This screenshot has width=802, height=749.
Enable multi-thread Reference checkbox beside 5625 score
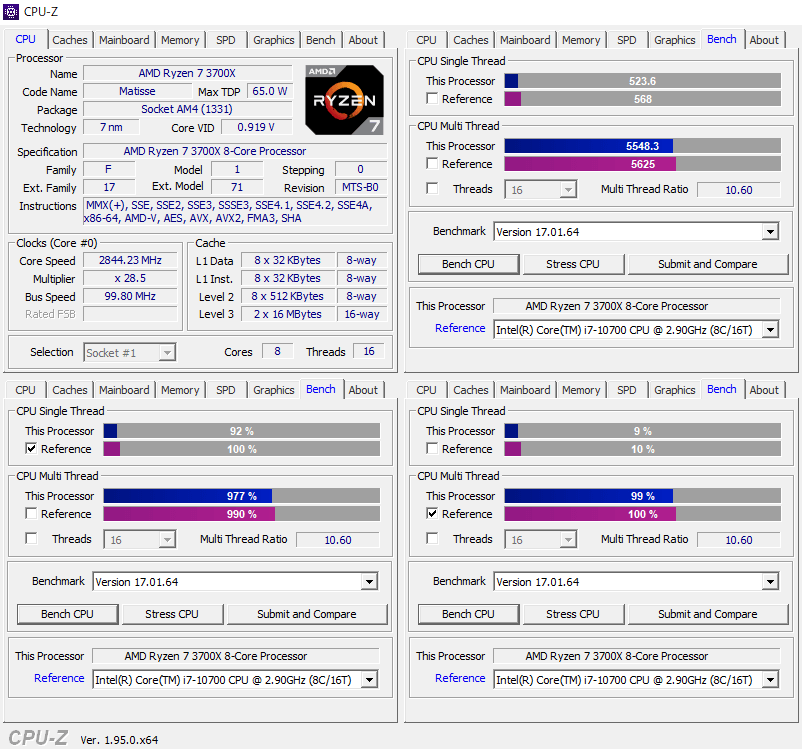(432, 163)
